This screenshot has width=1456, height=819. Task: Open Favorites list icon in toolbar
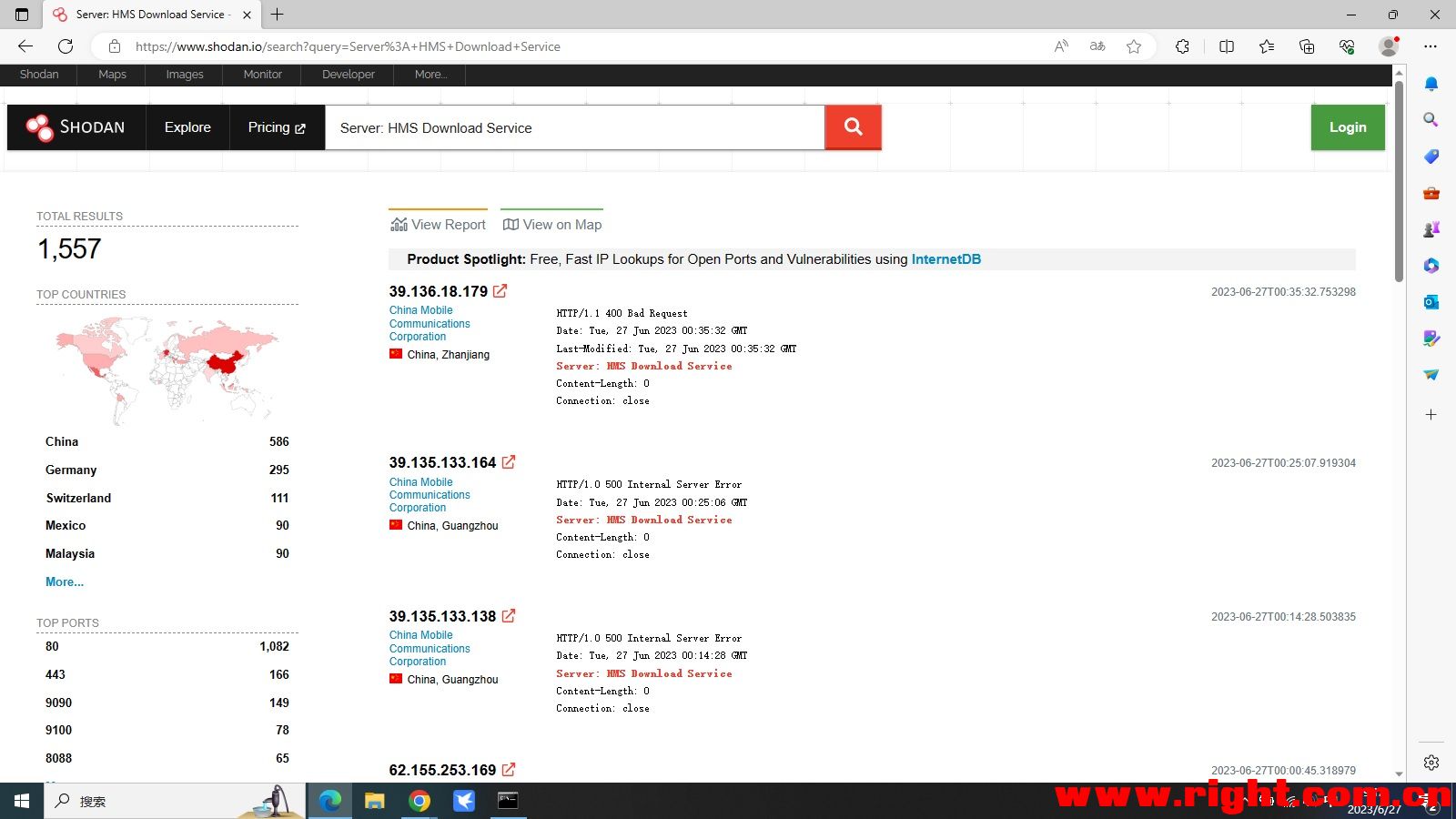coord(1267,46)
